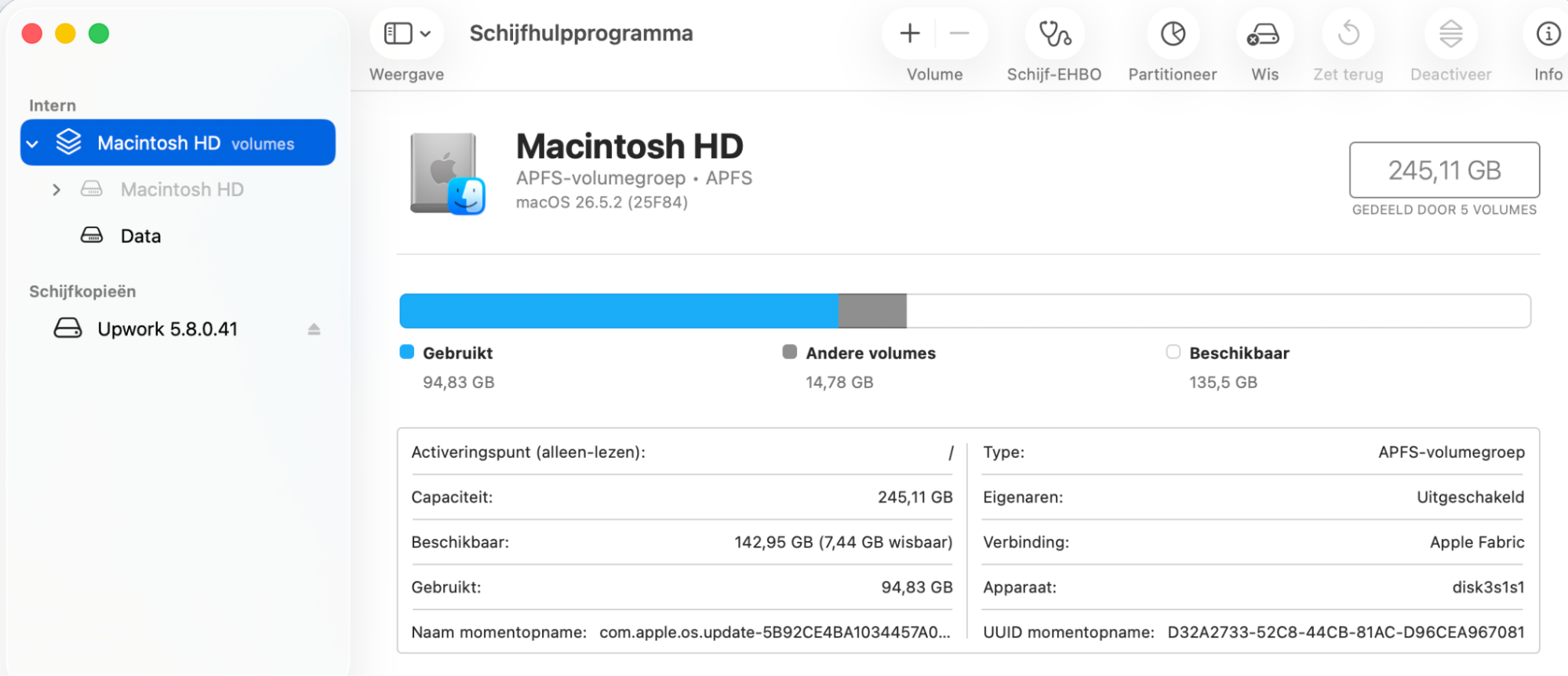The image size is (1568, 676).
Task: Click the Intern section header
Action: click(x=53, y=106)
